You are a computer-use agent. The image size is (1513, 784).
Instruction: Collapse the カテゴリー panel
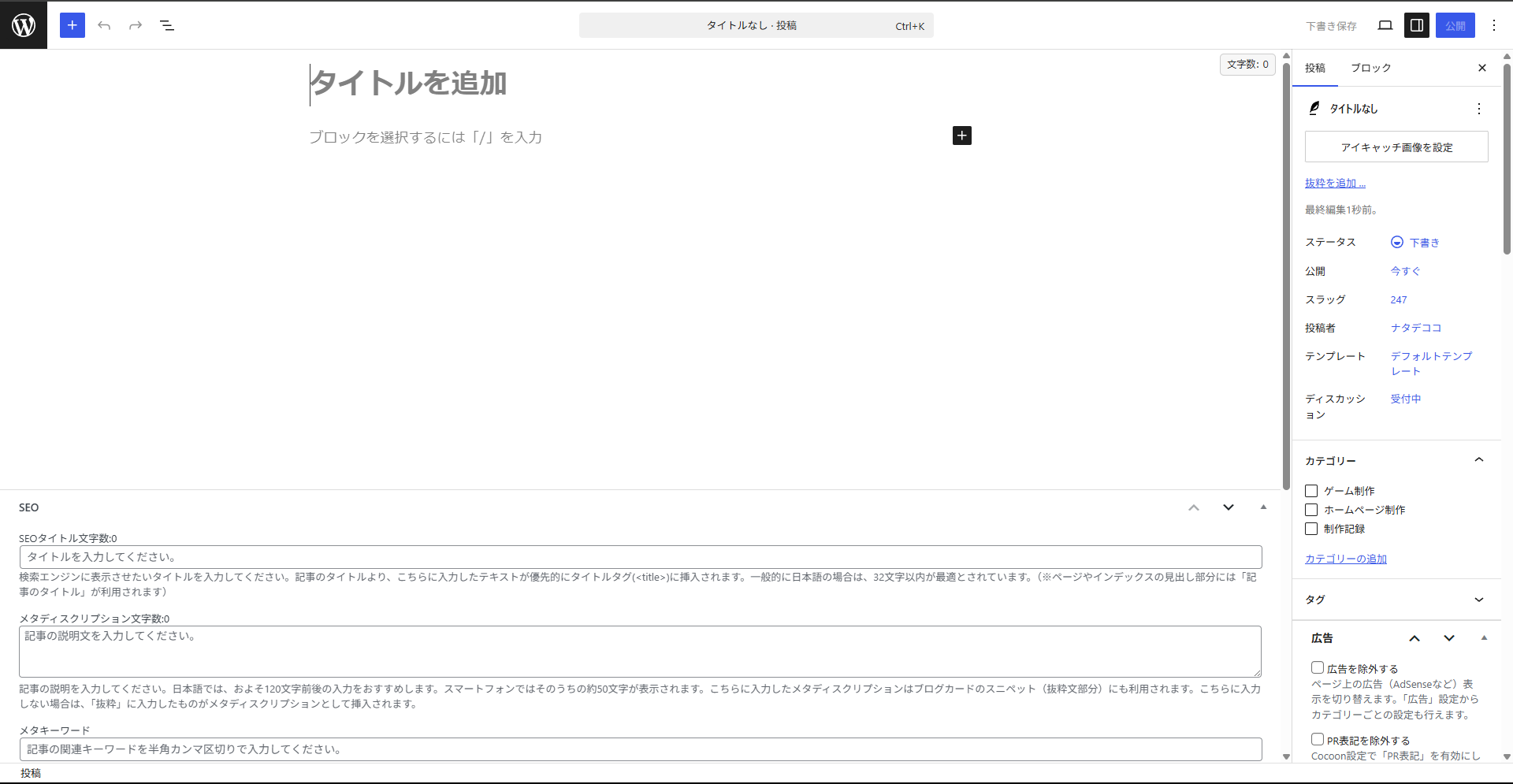1478,460
